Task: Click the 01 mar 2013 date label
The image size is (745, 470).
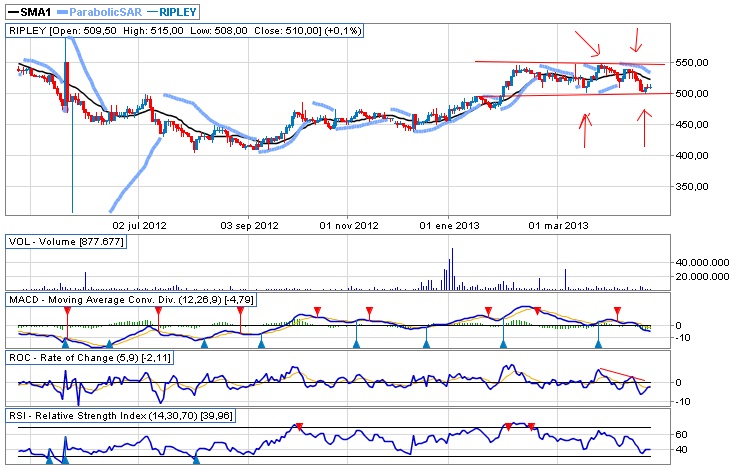Action: point(558,225)
